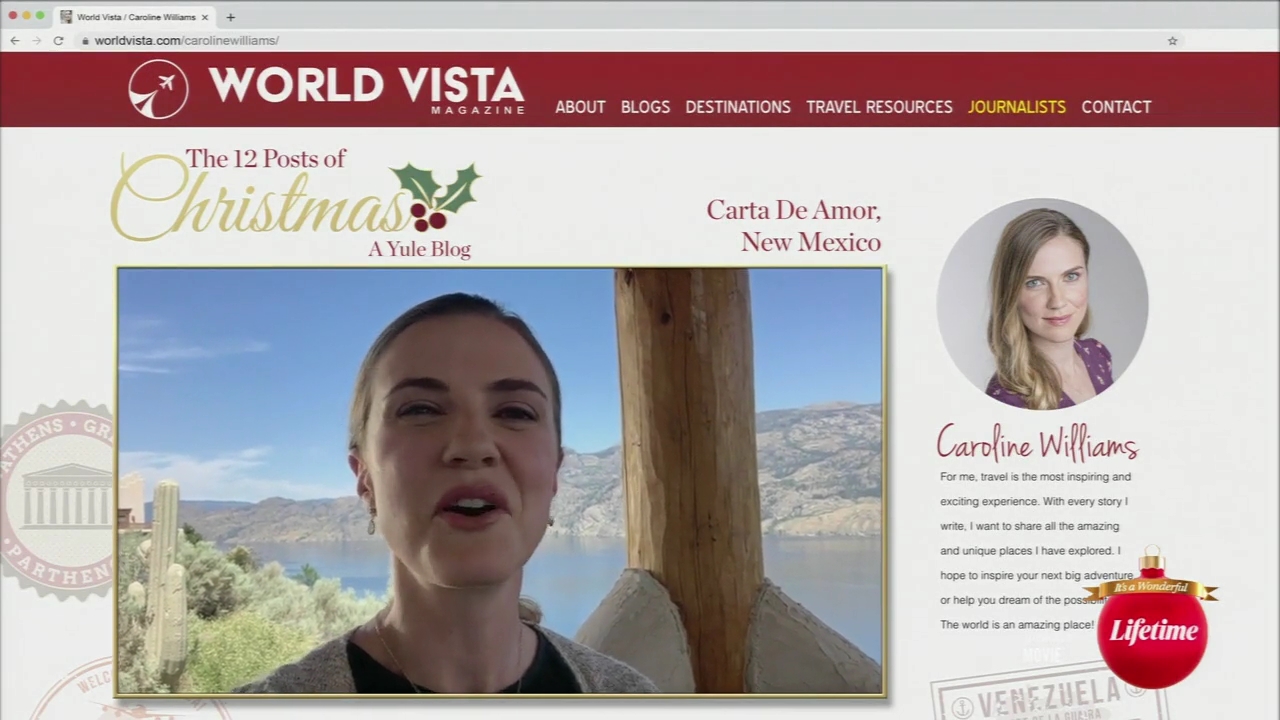Viewport: 1280px width, 720px height.
Task: Go back using the browser back arrow
Action: [x=15, y=41]
